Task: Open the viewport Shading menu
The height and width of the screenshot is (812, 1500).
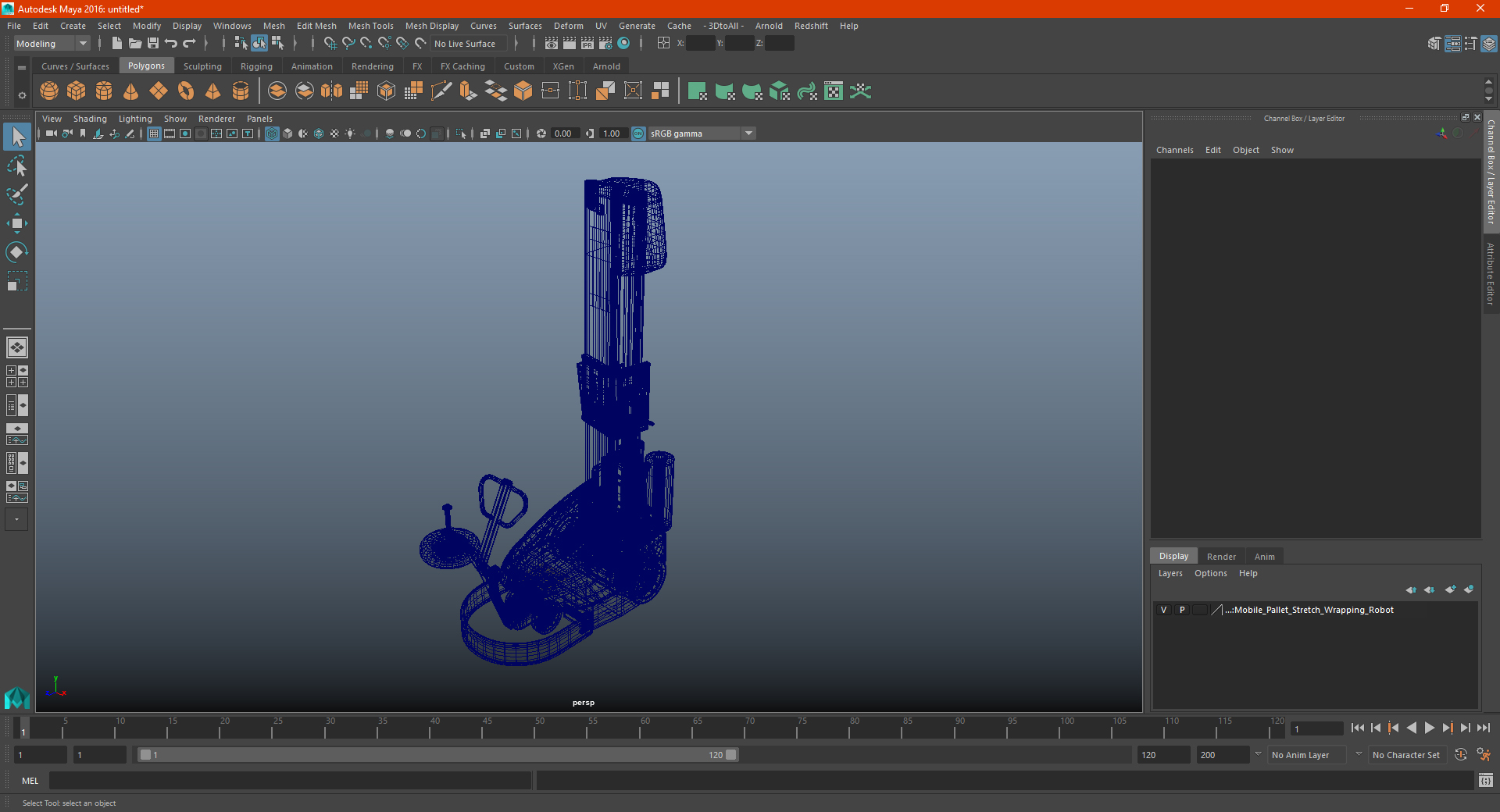Action: (90, 119)
